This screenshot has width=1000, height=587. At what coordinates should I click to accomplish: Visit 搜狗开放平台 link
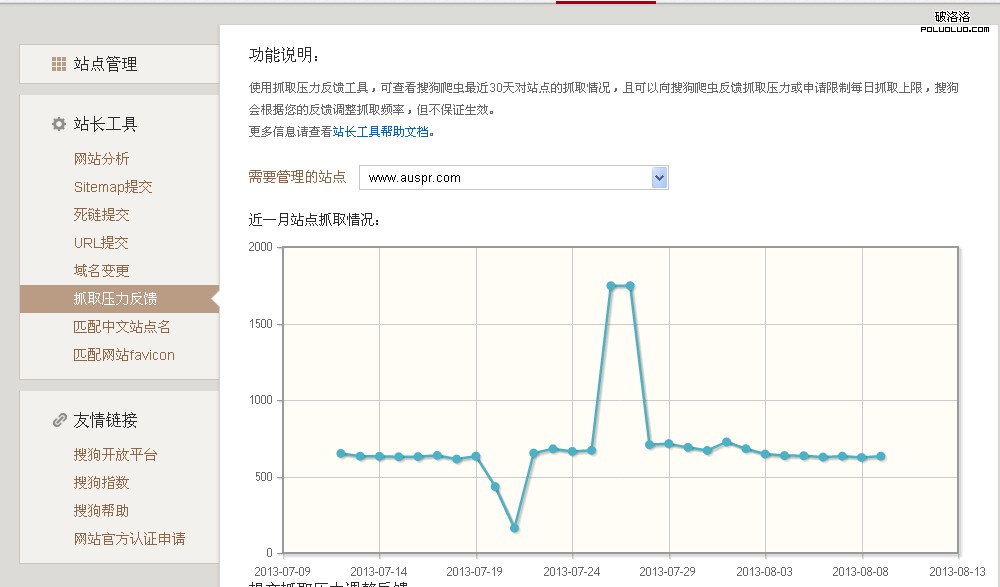(x=115, y=455)
